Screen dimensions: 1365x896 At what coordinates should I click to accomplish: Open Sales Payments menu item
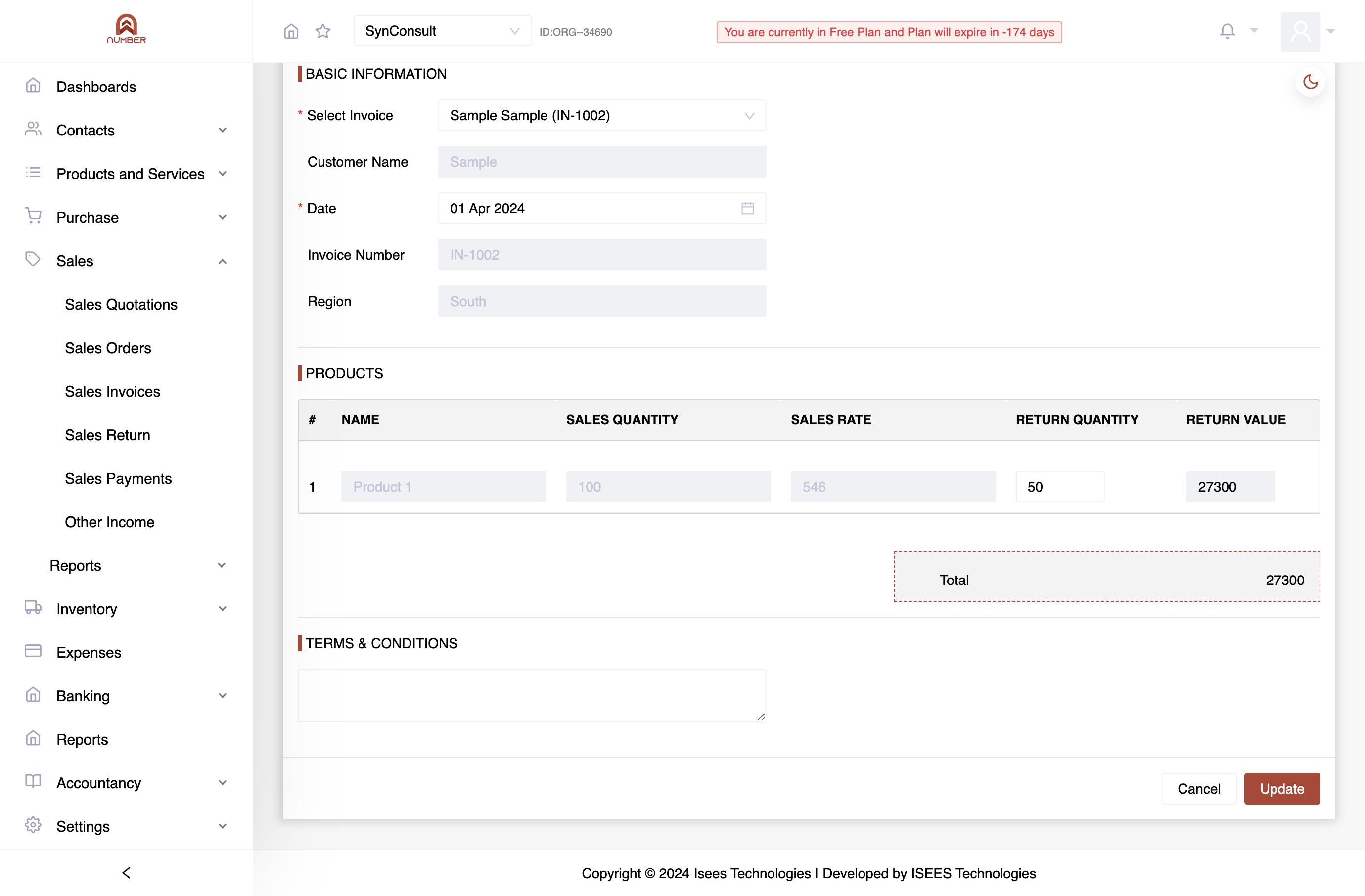tap(118, 479)
